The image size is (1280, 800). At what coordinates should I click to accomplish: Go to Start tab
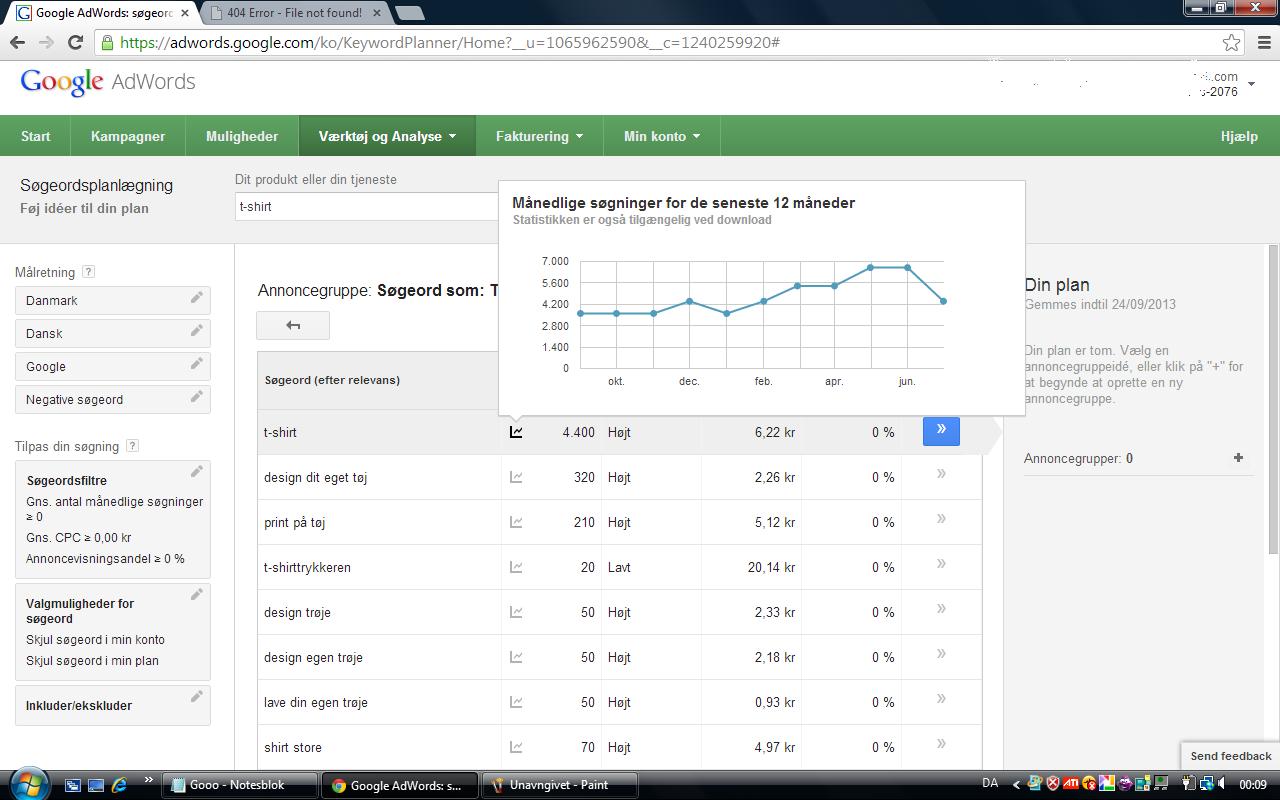36,136
